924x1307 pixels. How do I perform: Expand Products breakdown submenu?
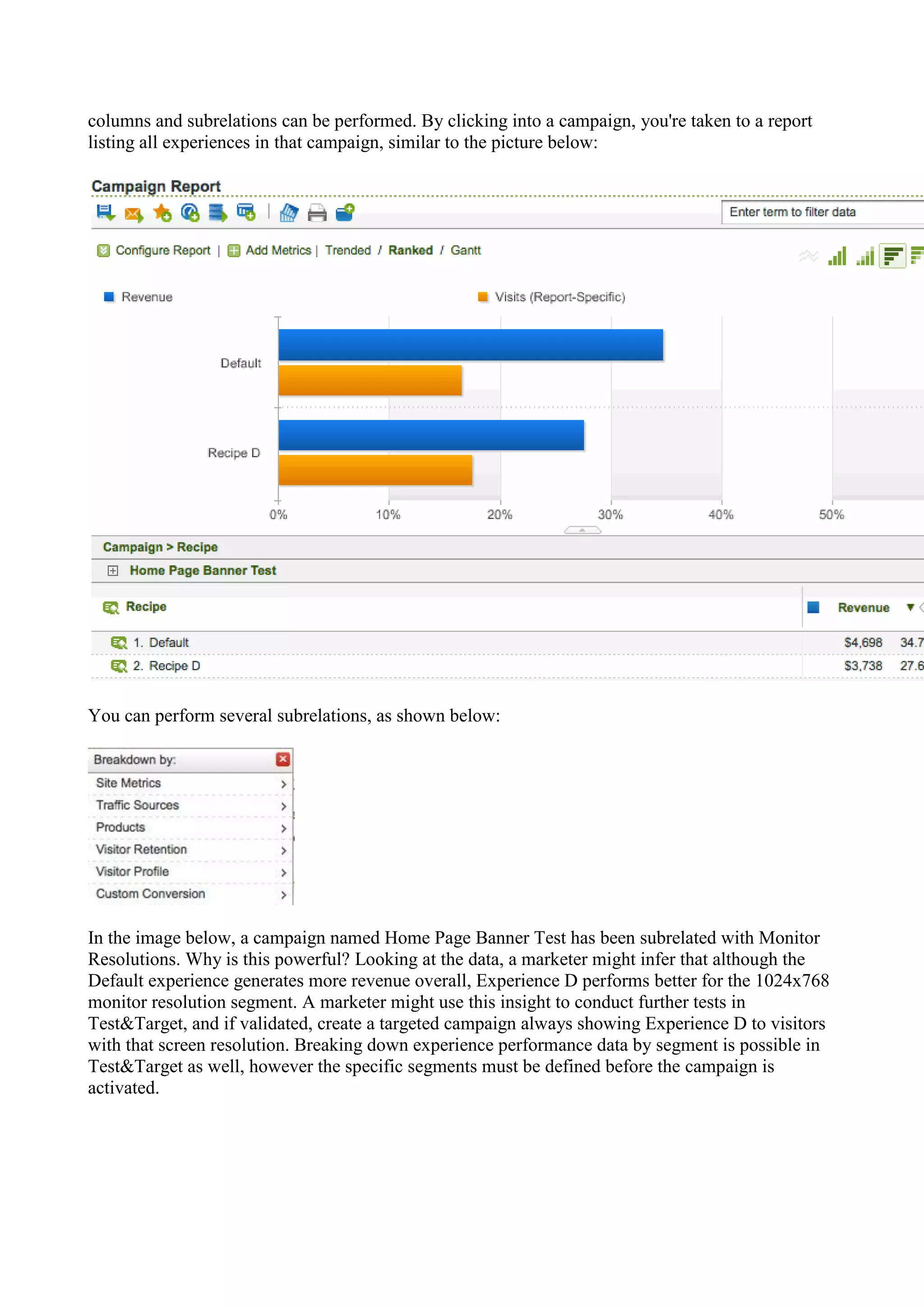click(x=283, y=828)
